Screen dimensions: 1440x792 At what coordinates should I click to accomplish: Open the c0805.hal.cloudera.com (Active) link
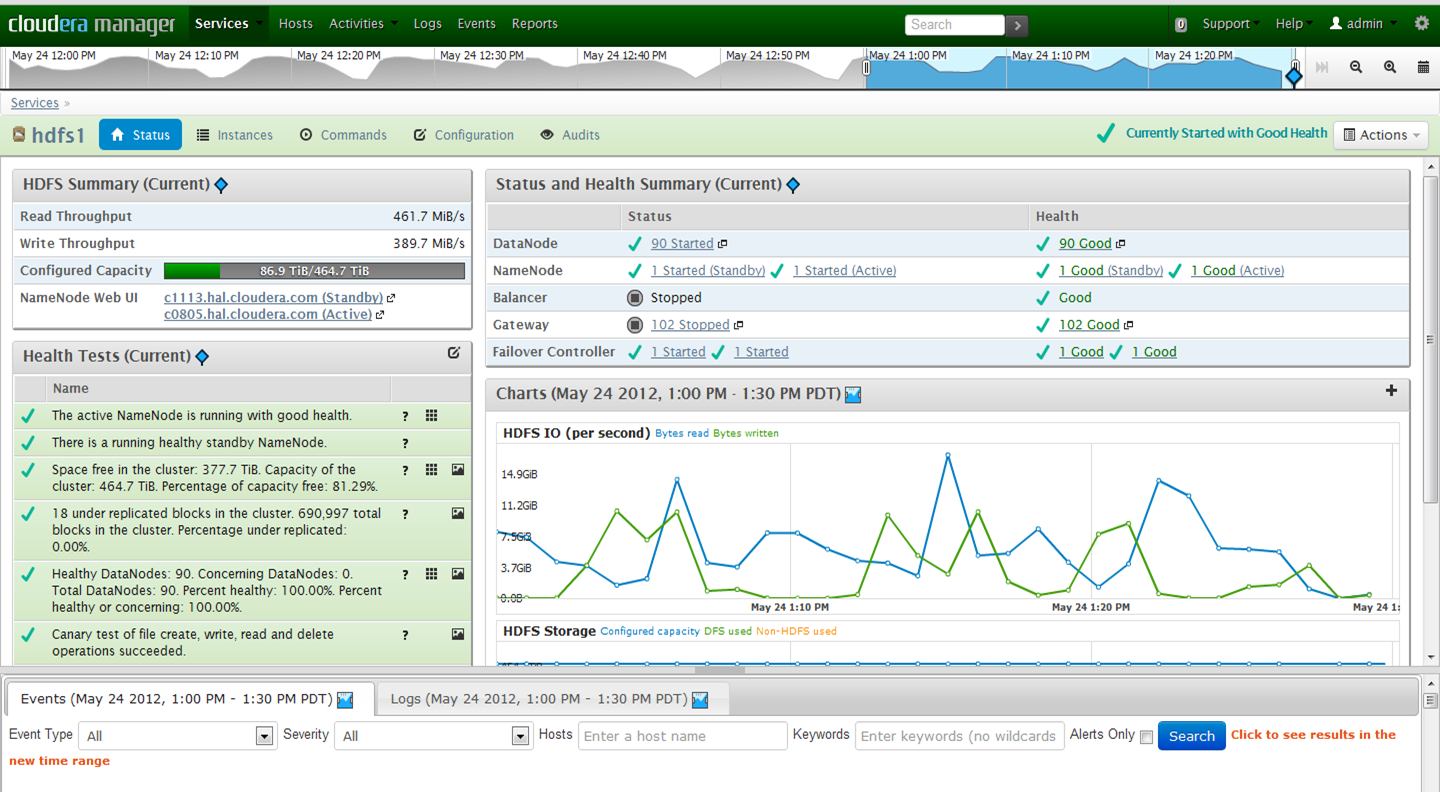click(267, 314)
